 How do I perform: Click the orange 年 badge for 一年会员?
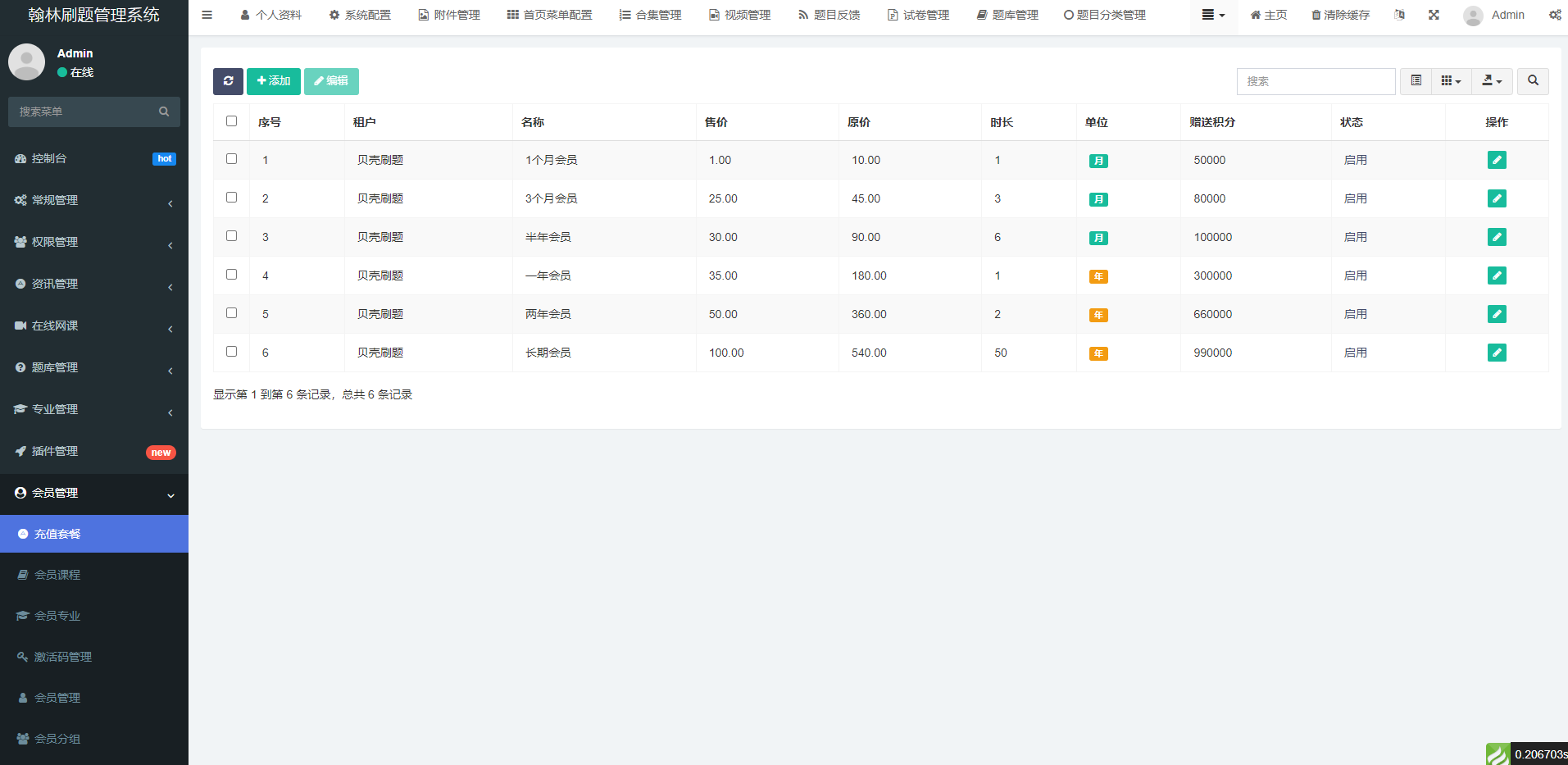tap(1098, 276)
